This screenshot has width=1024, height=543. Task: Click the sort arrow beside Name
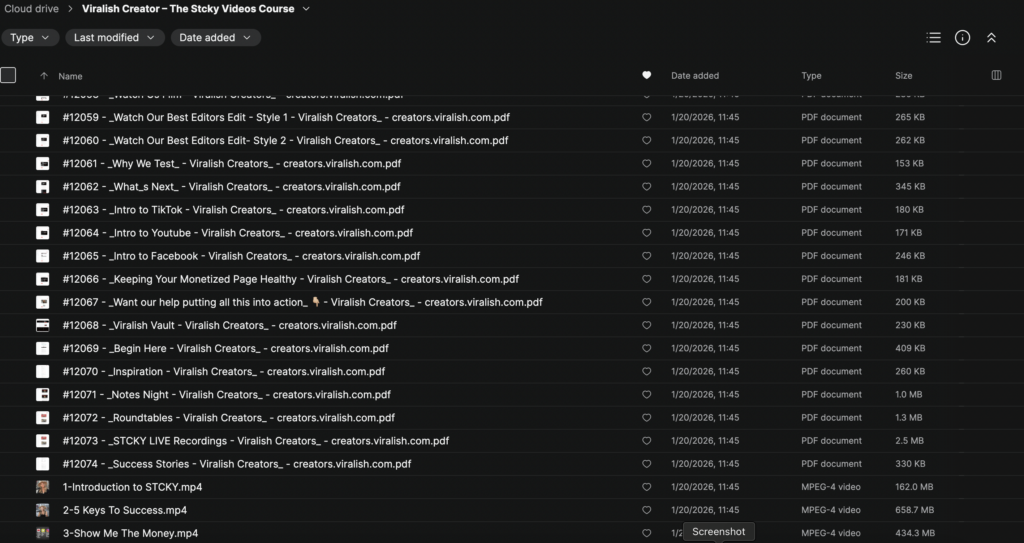[44, 76]
